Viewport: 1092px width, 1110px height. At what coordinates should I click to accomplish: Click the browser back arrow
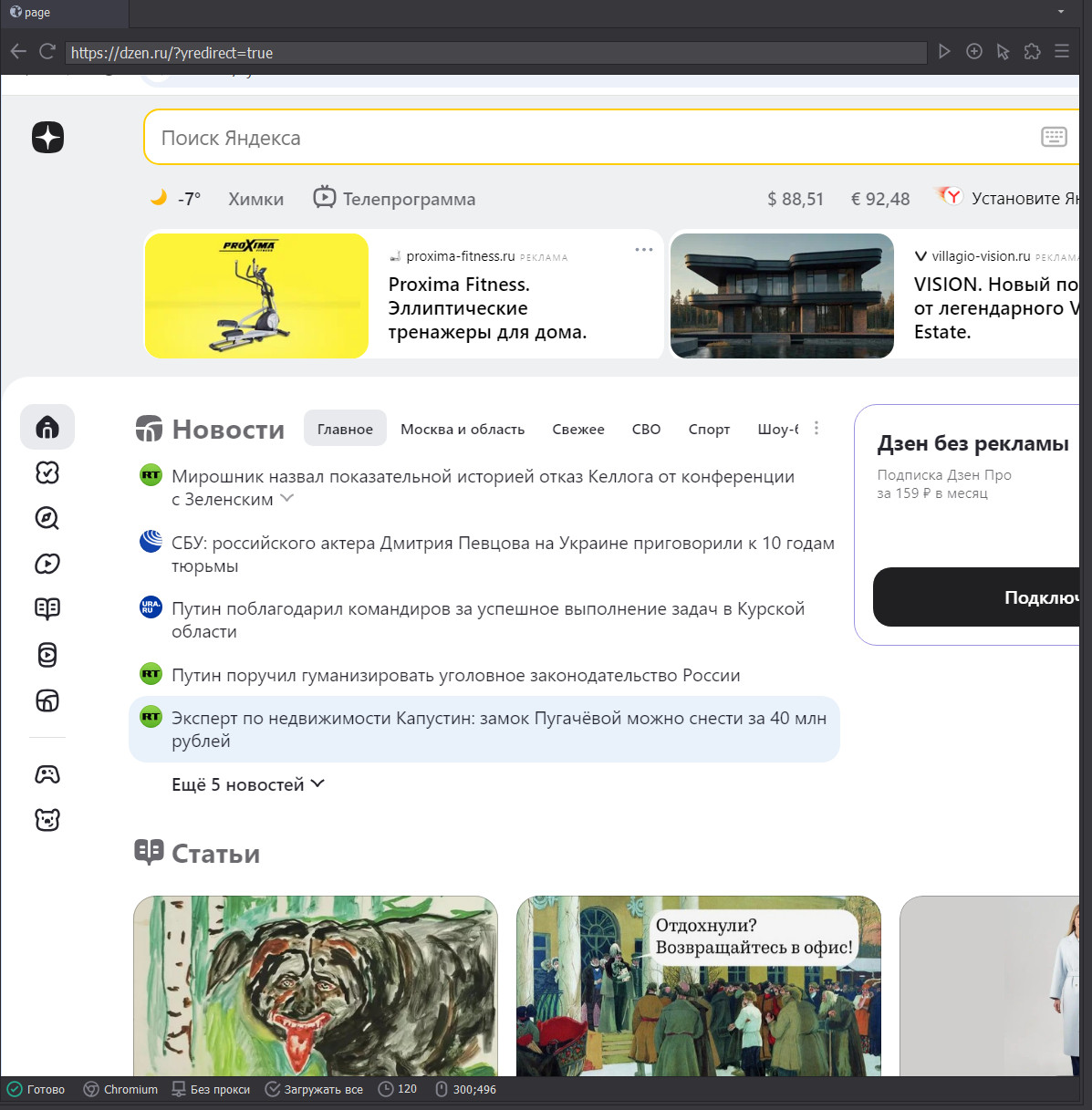pos(18,52)
